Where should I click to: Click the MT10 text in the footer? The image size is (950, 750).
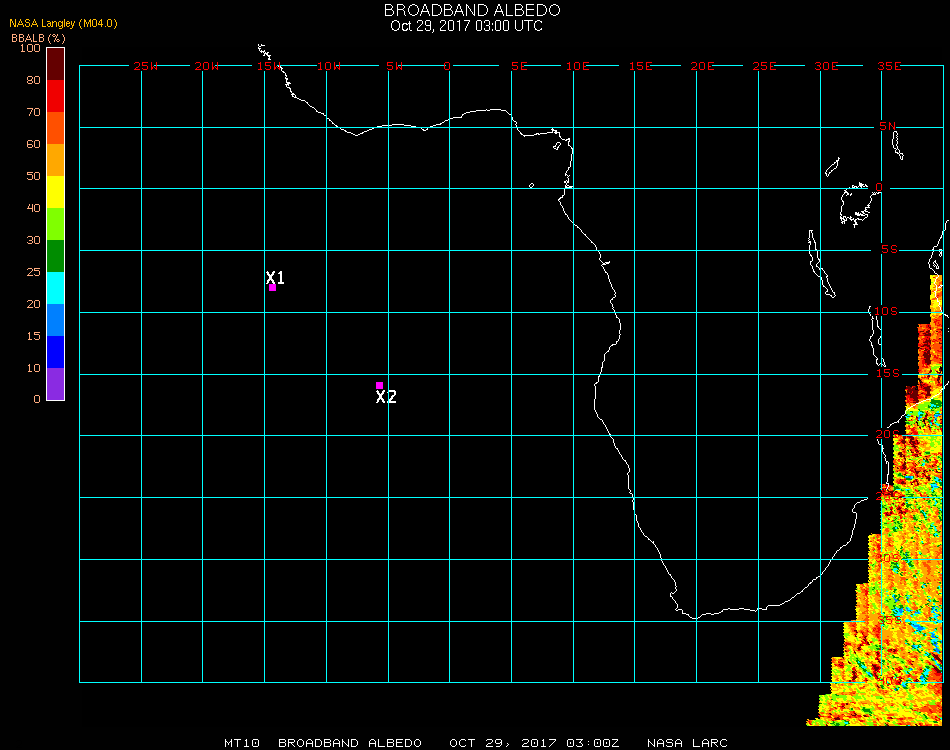click(243, 743)
